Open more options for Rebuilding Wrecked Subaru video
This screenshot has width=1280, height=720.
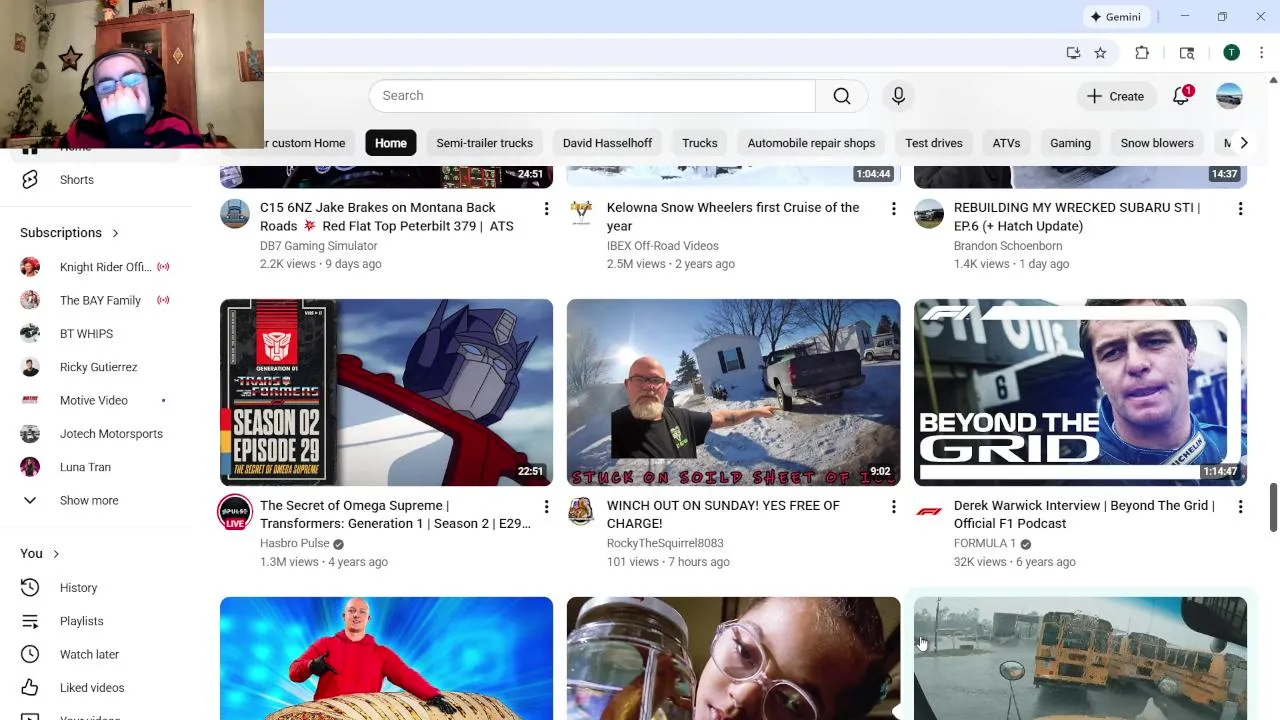click(1240, 208)
